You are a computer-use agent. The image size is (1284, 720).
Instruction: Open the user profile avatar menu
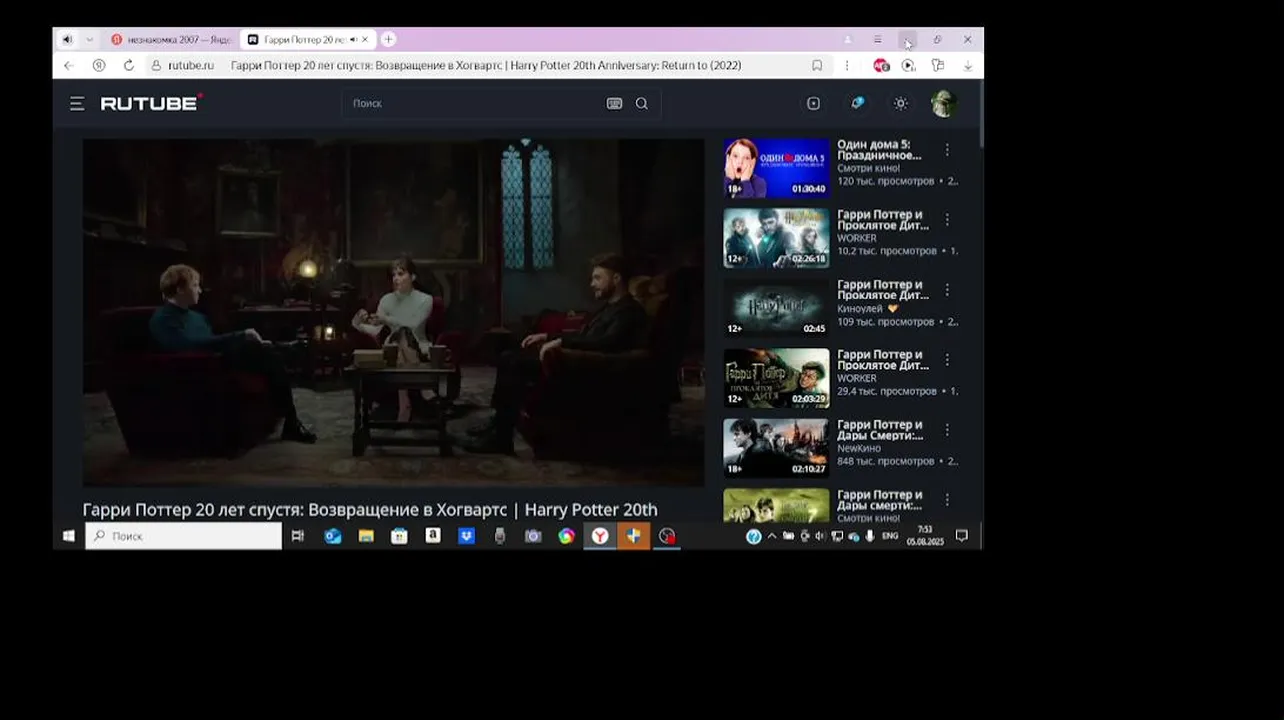tap(943, 103)
